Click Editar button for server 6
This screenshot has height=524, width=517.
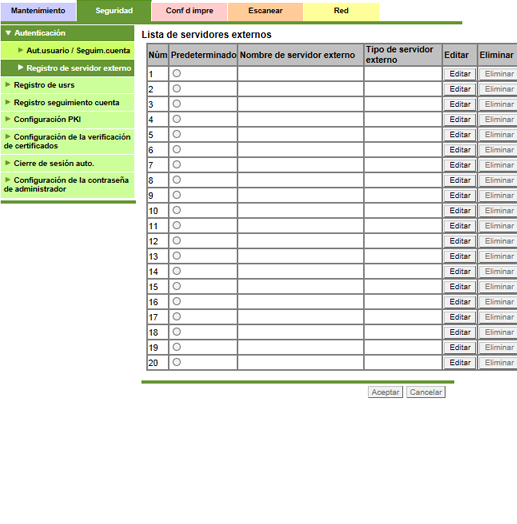tap(460, 150)
